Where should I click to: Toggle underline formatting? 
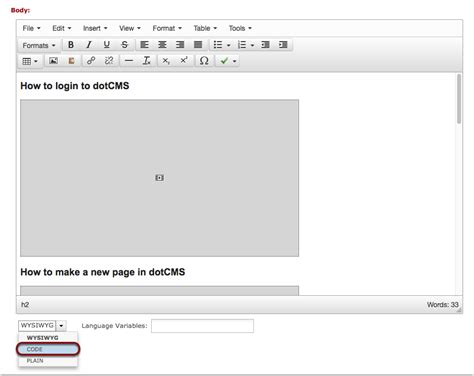[x=106, y=45]
